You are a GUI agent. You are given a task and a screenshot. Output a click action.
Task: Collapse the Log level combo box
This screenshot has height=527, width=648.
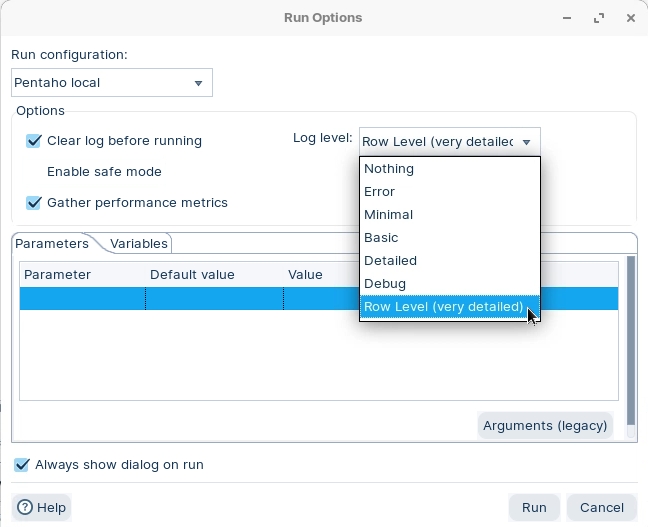tap(526, 142)
